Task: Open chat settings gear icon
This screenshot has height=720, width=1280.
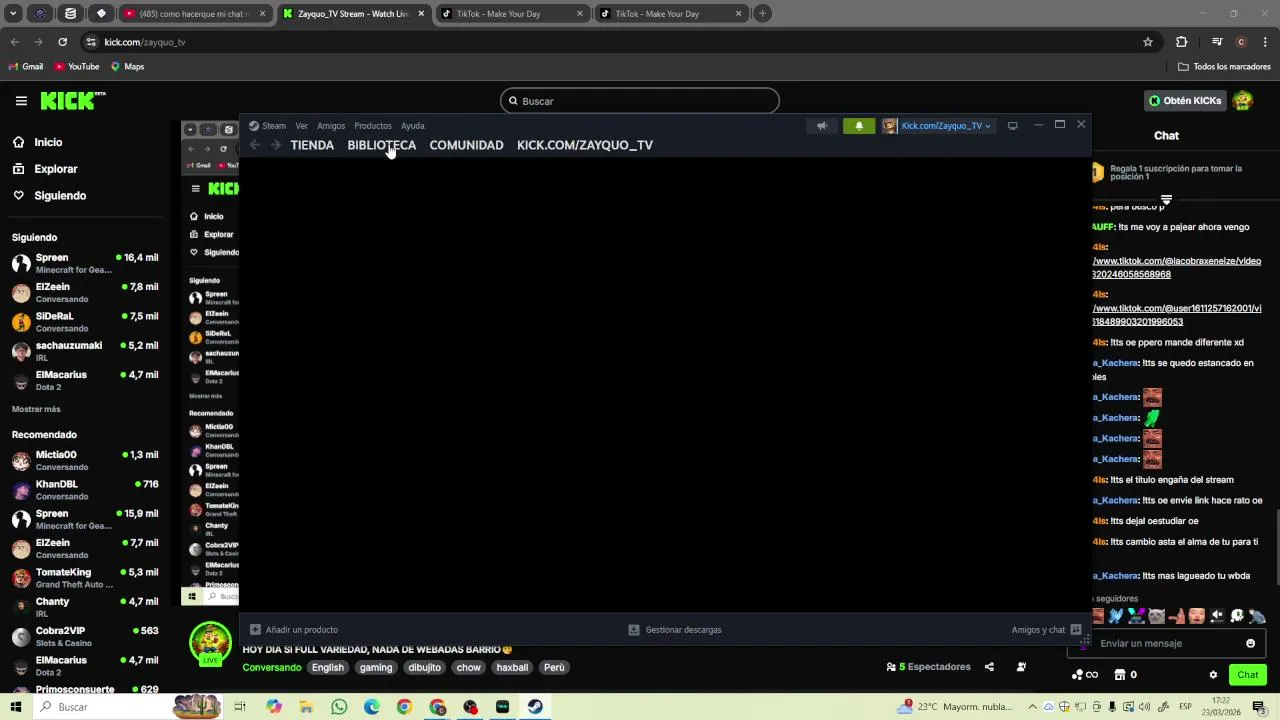Action: click(x=1213, y=675)
